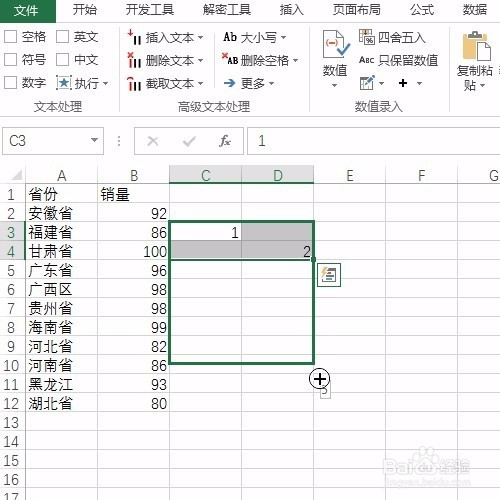
Task: Select column A header
Action: [61, 175]
